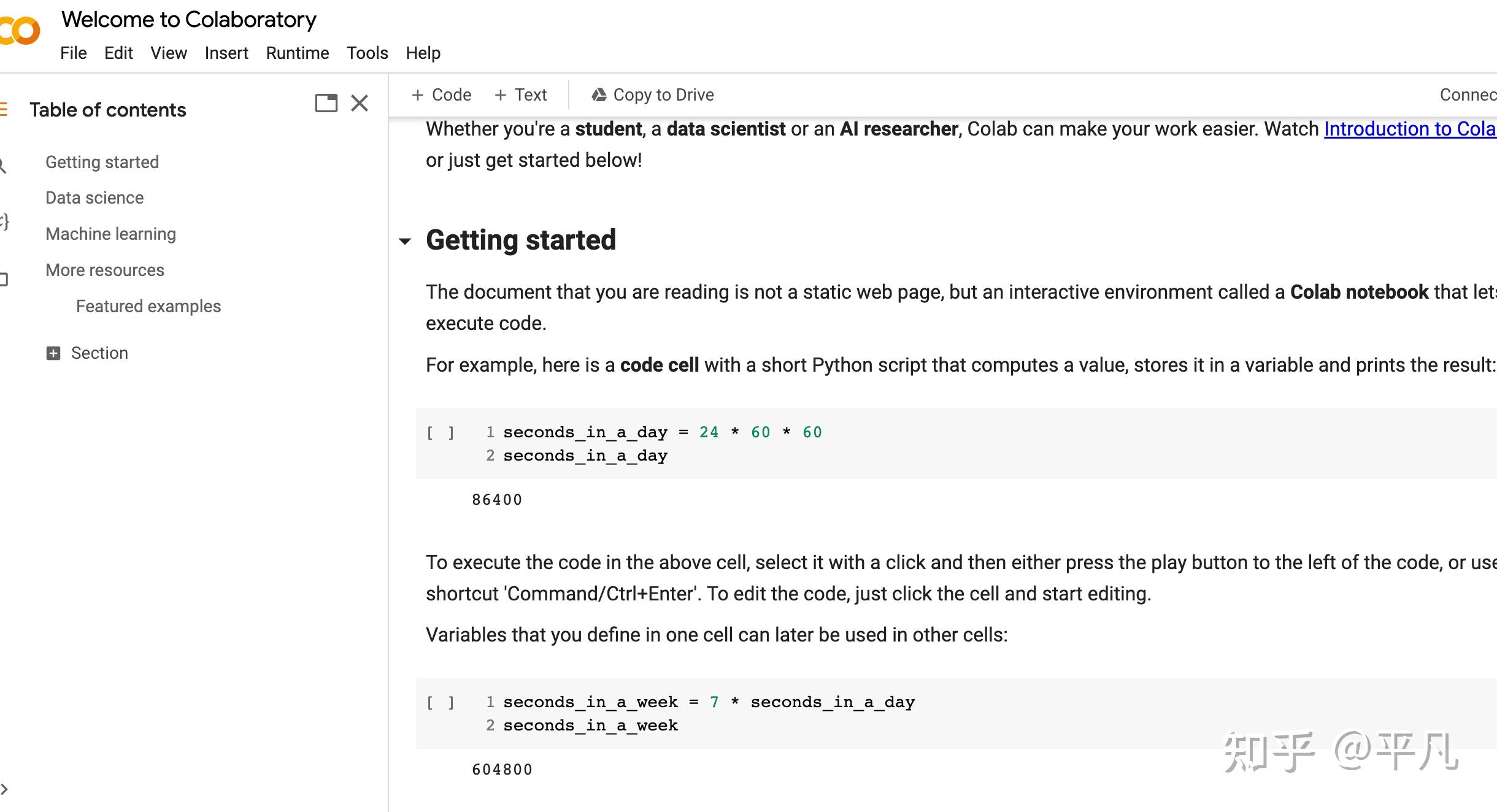Screen dimensions: 1497x812
Task: Open the Files sidebar icon
Action: (x=4, y=279)
